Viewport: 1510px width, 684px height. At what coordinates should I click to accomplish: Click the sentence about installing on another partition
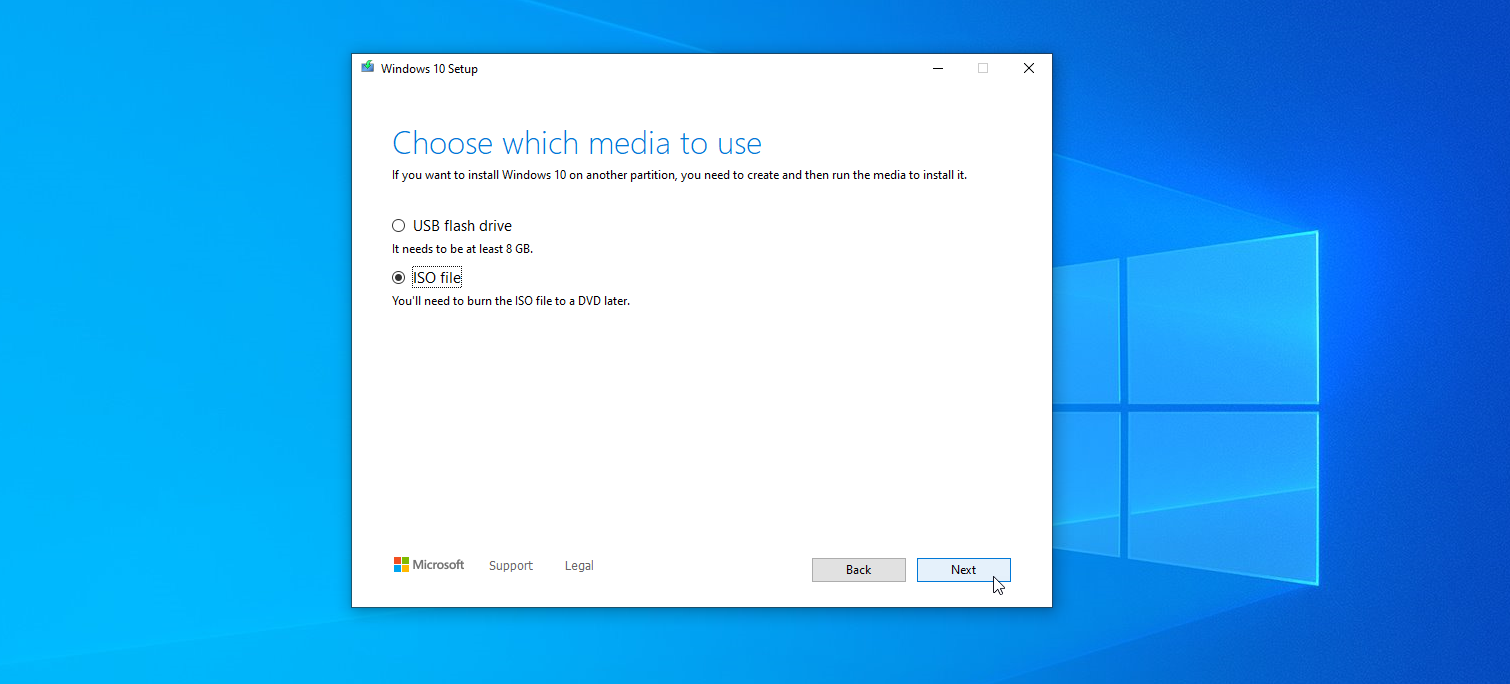tap(679, 175)
